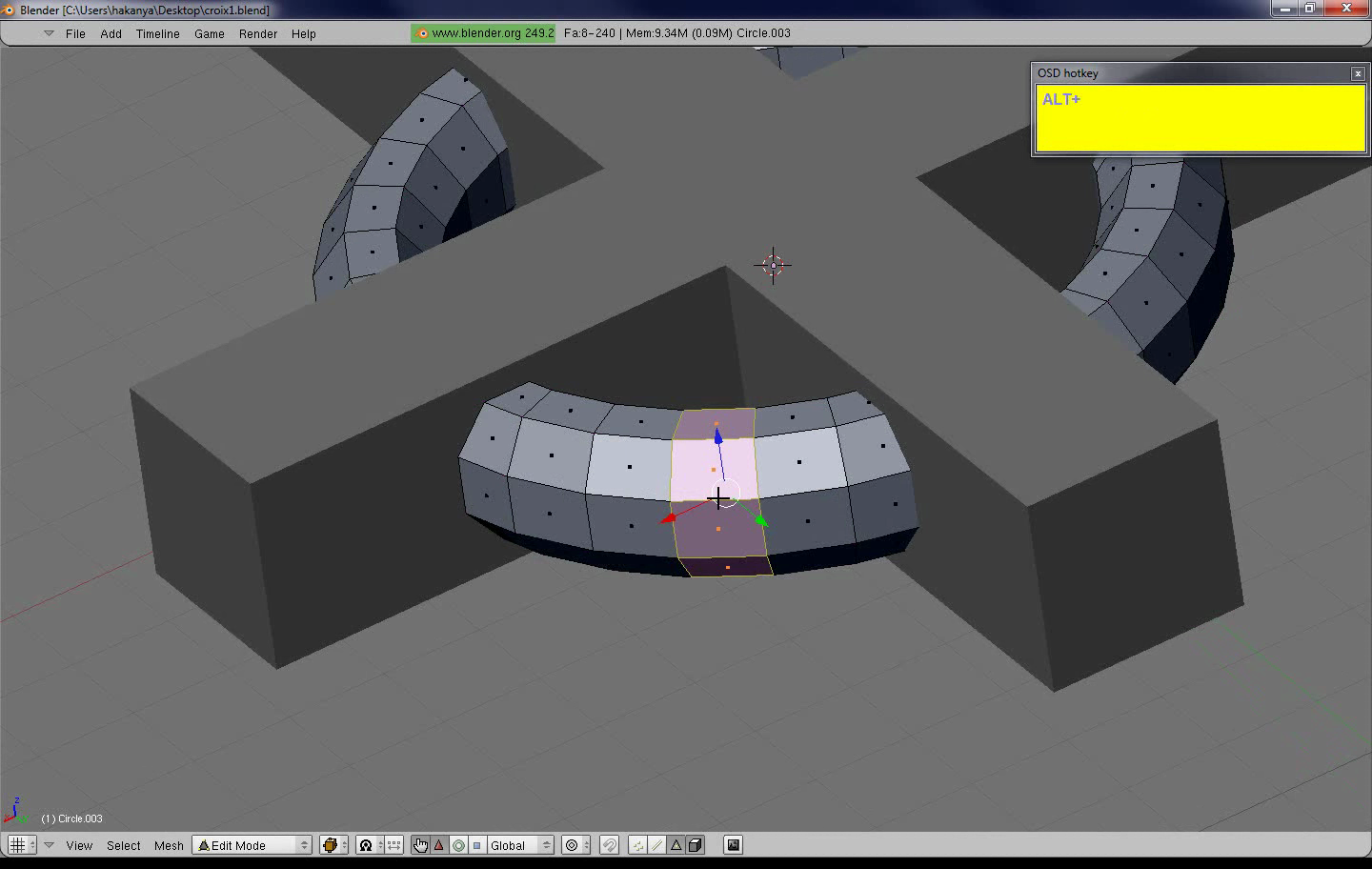Viewport: 1372px width, 869px height.
Task: Open the Global orientation dropdown
Action: [x=520, y=845]
